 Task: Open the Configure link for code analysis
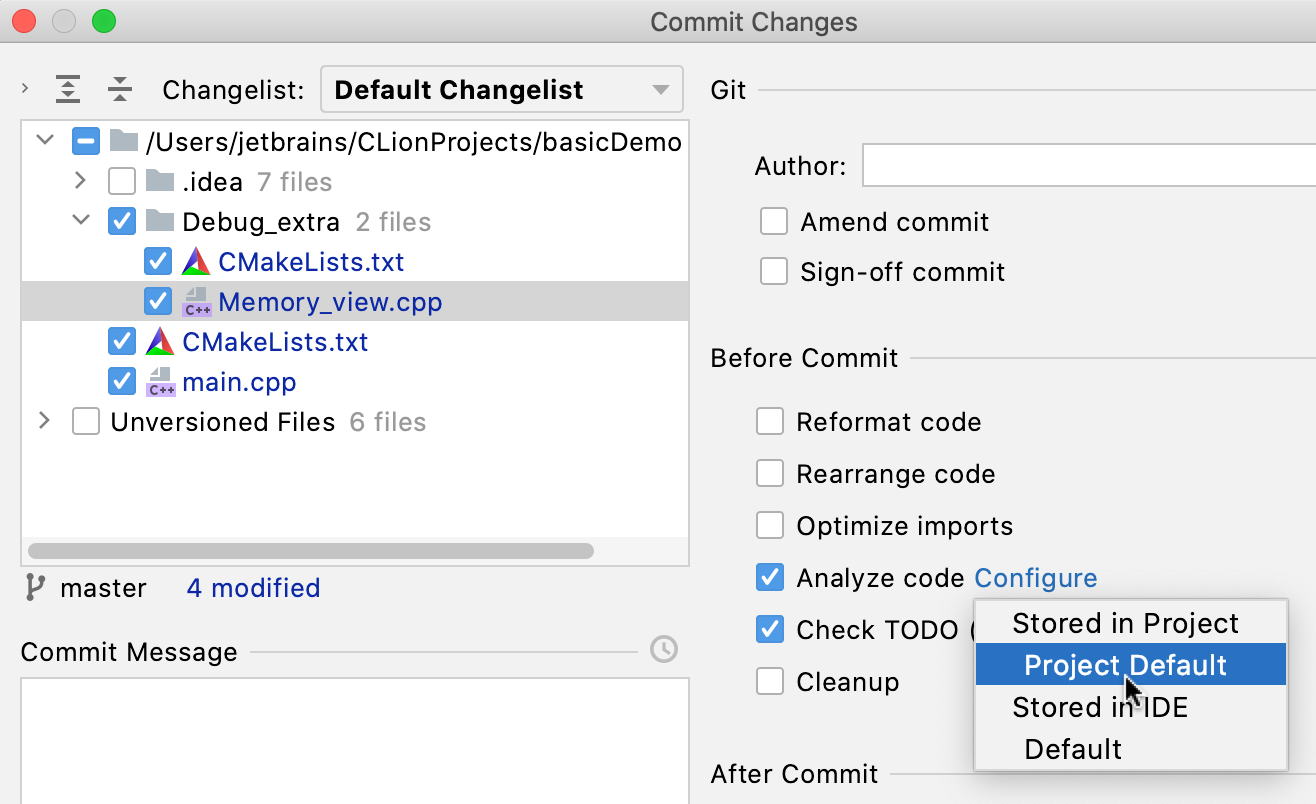click(x=1035, y=578)
